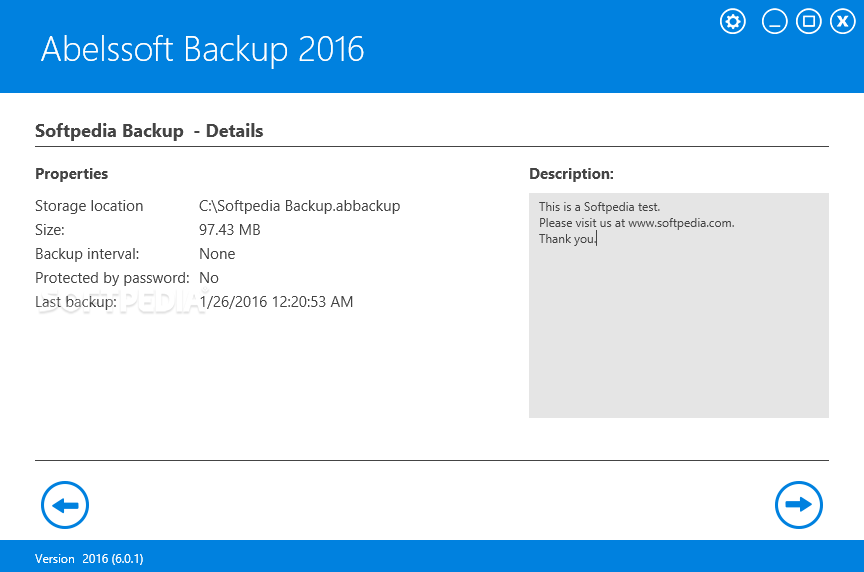Minimize the Abelssoft Backup window
Image resolution: width=864 pixels, height=572 pixels.
[774, 22]
